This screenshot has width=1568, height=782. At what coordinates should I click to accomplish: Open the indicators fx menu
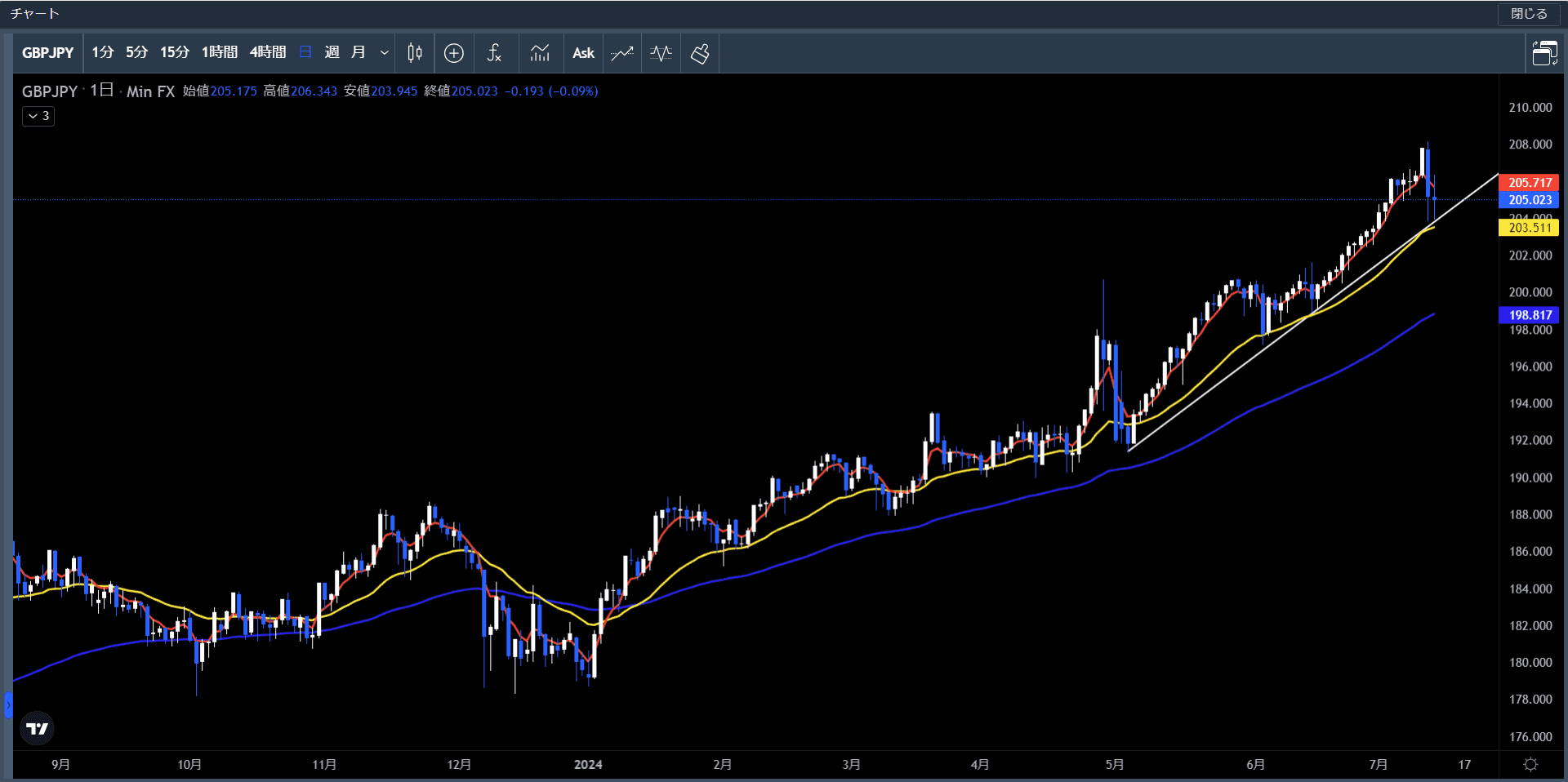[x=494, y=53]
